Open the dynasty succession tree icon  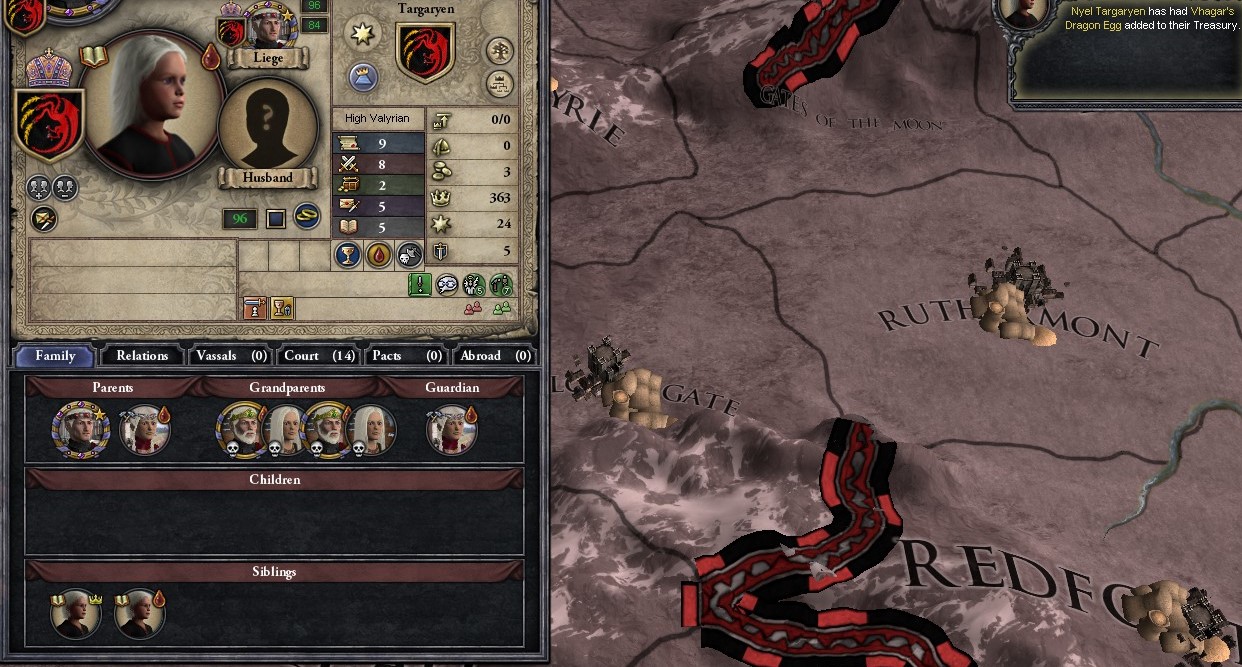click(x=501, y=82)
